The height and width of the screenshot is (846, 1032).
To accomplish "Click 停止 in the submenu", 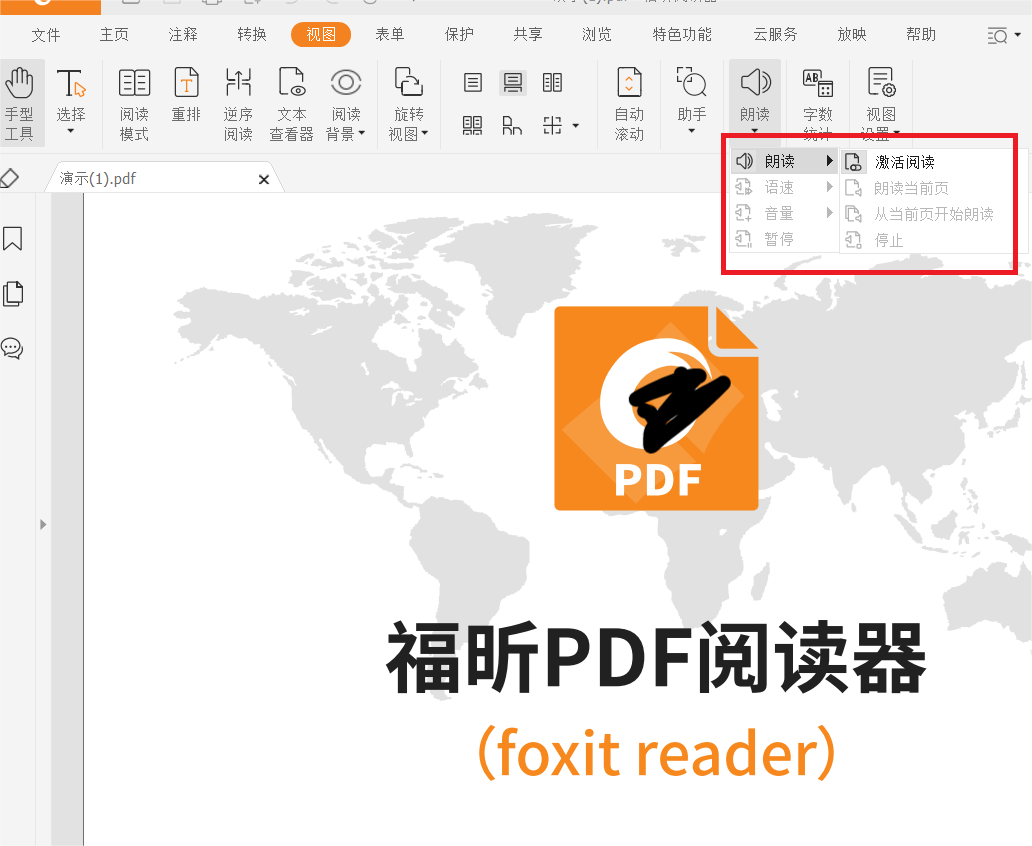I will (927, 240).
